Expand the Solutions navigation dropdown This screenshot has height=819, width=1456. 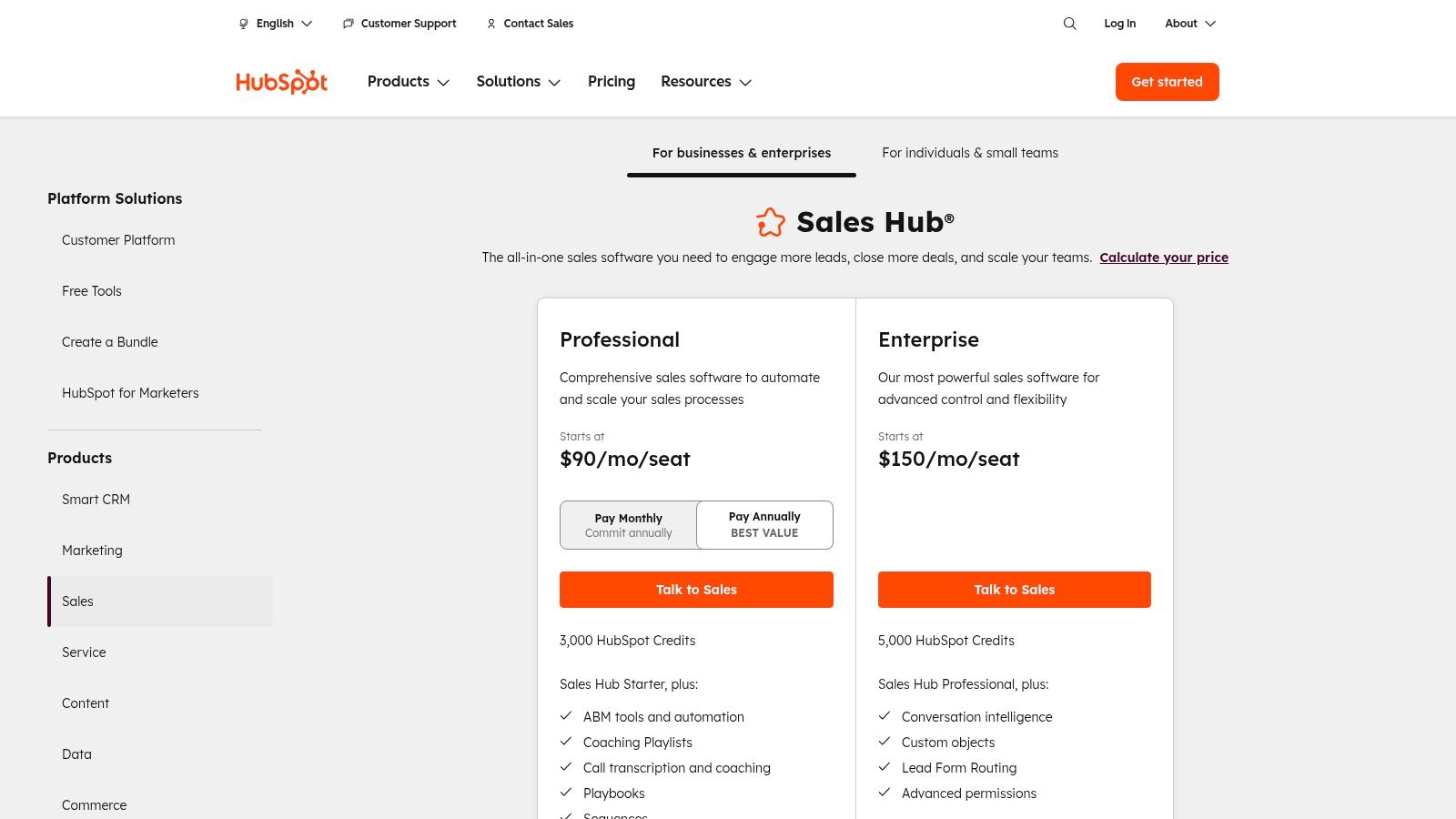tap(518, 82)
